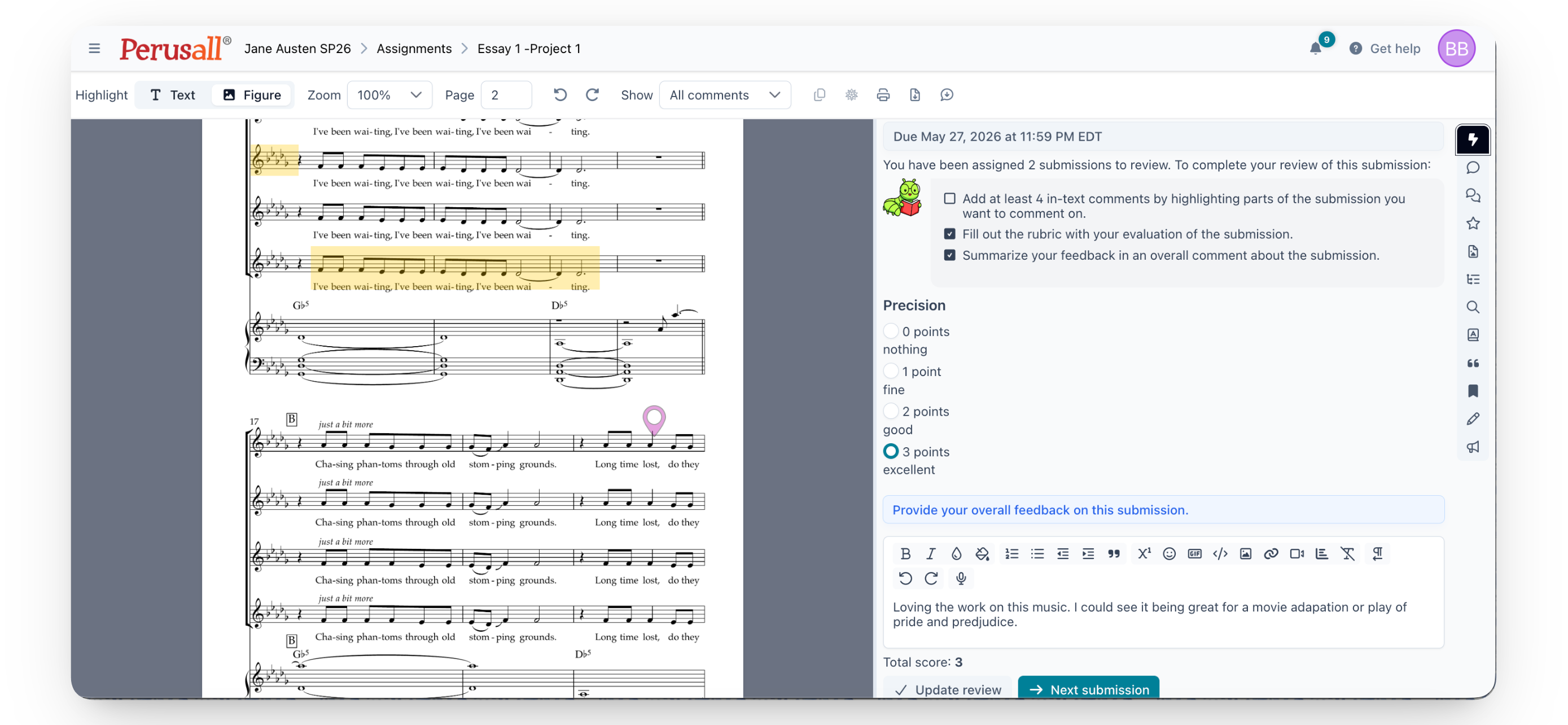Viewport: 1568px width, 725px height.
Task: Rotate page counterclockwise in toolbar
Action: coord(560,95)
